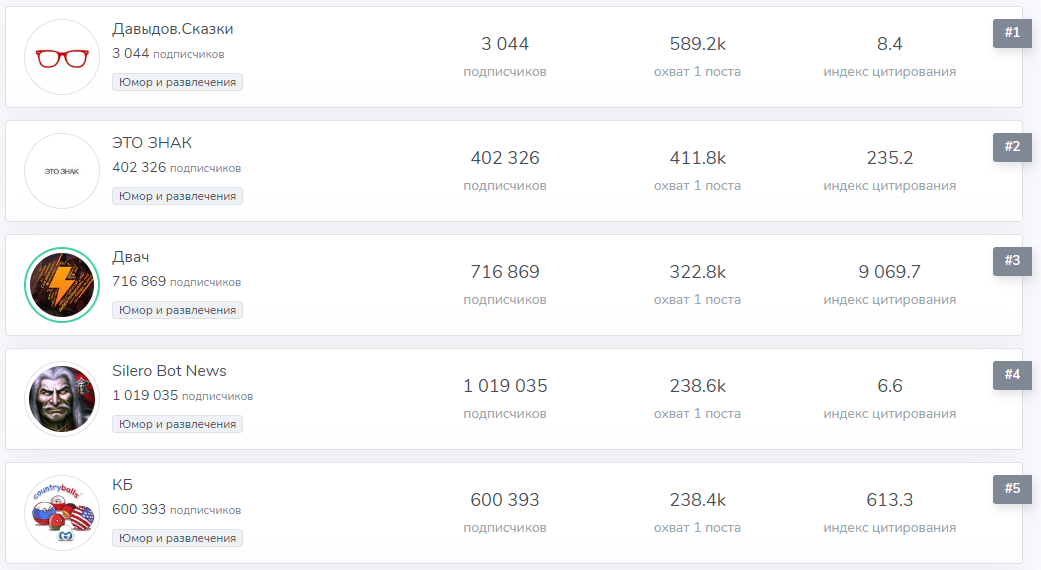This screenshot has width=1041, height=570.
Task: Click the #3 rank badge
Action: 1012,261
